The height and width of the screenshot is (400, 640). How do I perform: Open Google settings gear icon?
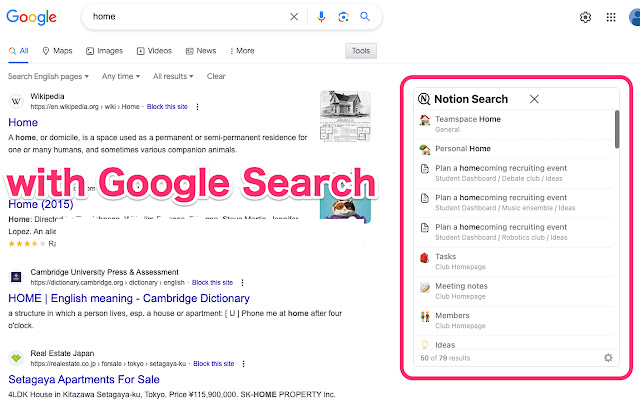tap(585, 17)
